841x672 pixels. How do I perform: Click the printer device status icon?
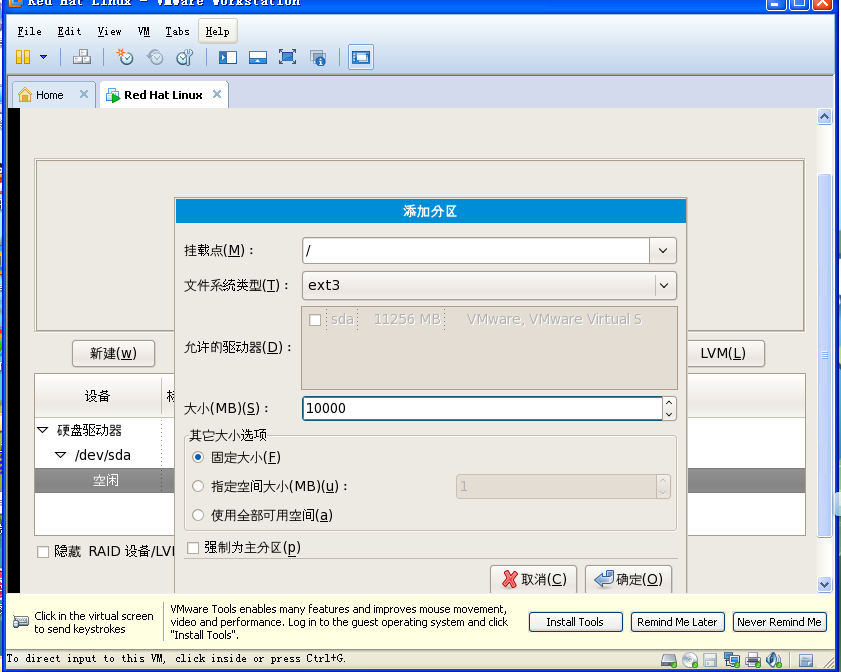(753, 661)
